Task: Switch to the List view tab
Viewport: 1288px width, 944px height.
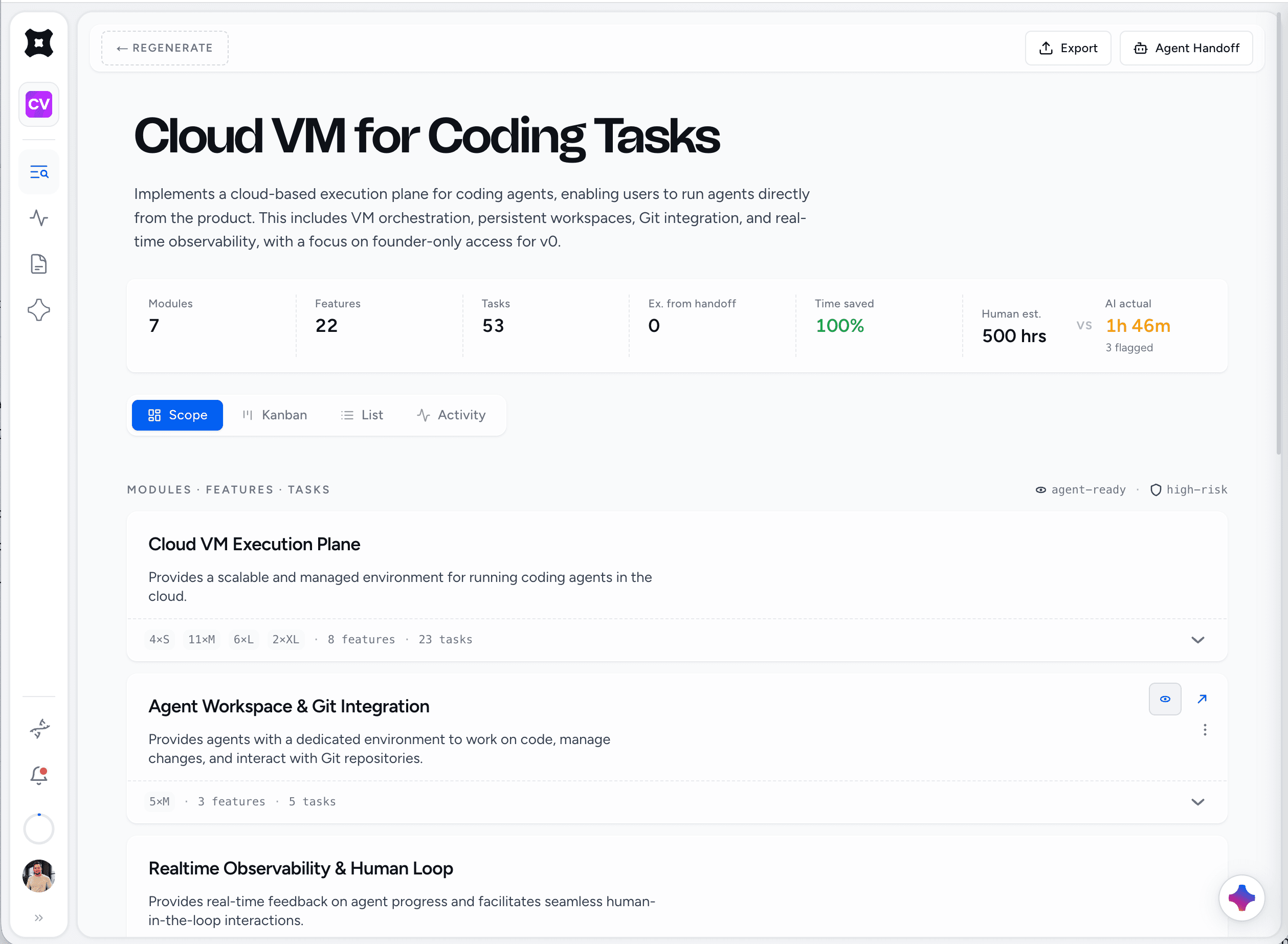Action: [x=362, y=415]
